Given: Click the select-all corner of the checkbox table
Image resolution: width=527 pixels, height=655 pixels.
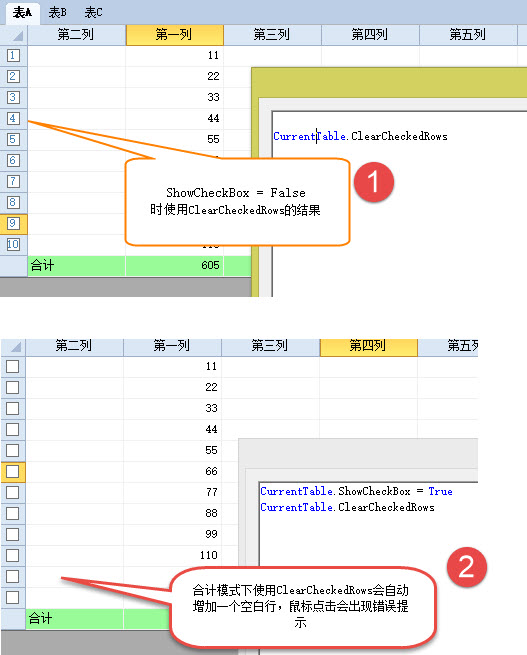Looking at the screenshot, I should point(13,347).
